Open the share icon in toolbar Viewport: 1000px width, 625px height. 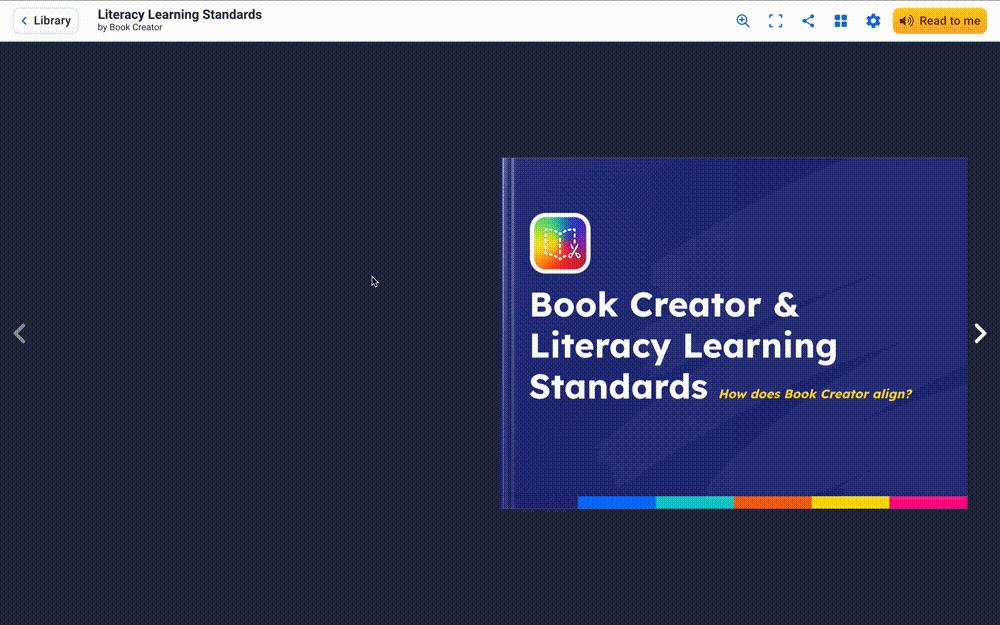[808, 20]
